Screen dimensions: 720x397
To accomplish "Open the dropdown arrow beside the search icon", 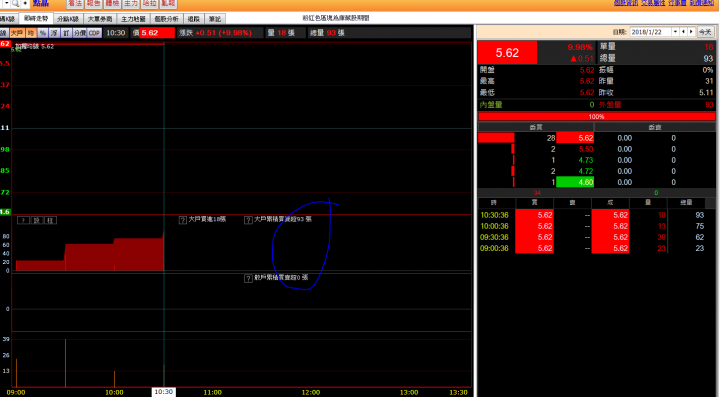I will coord(6,4).
